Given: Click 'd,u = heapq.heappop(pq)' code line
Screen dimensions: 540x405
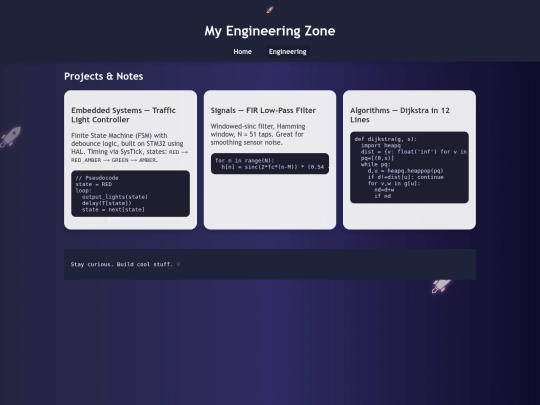Looking at the screenshot, I should click(x=405, y=170).
